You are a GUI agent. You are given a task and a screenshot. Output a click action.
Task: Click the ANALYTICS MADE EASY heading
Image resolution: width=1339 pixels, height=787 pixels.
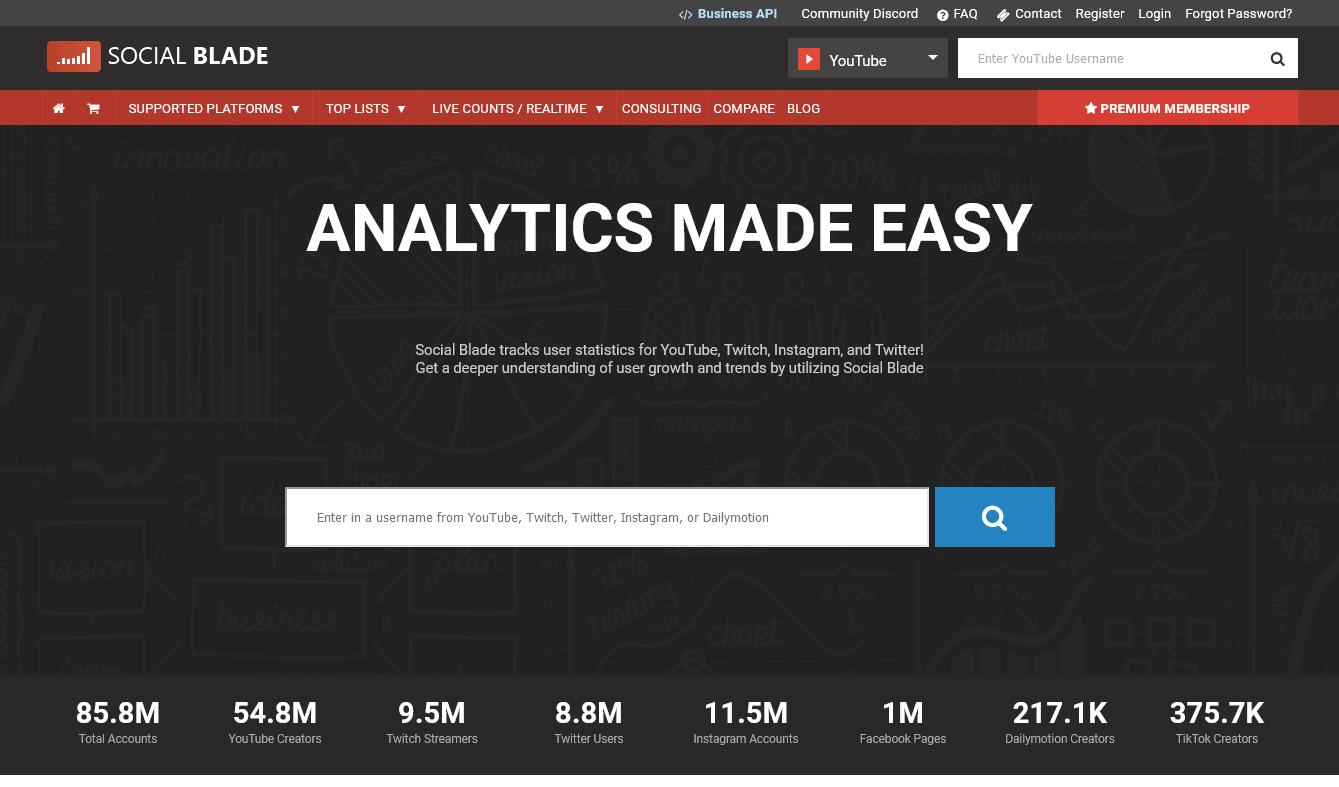pos(669,228)
